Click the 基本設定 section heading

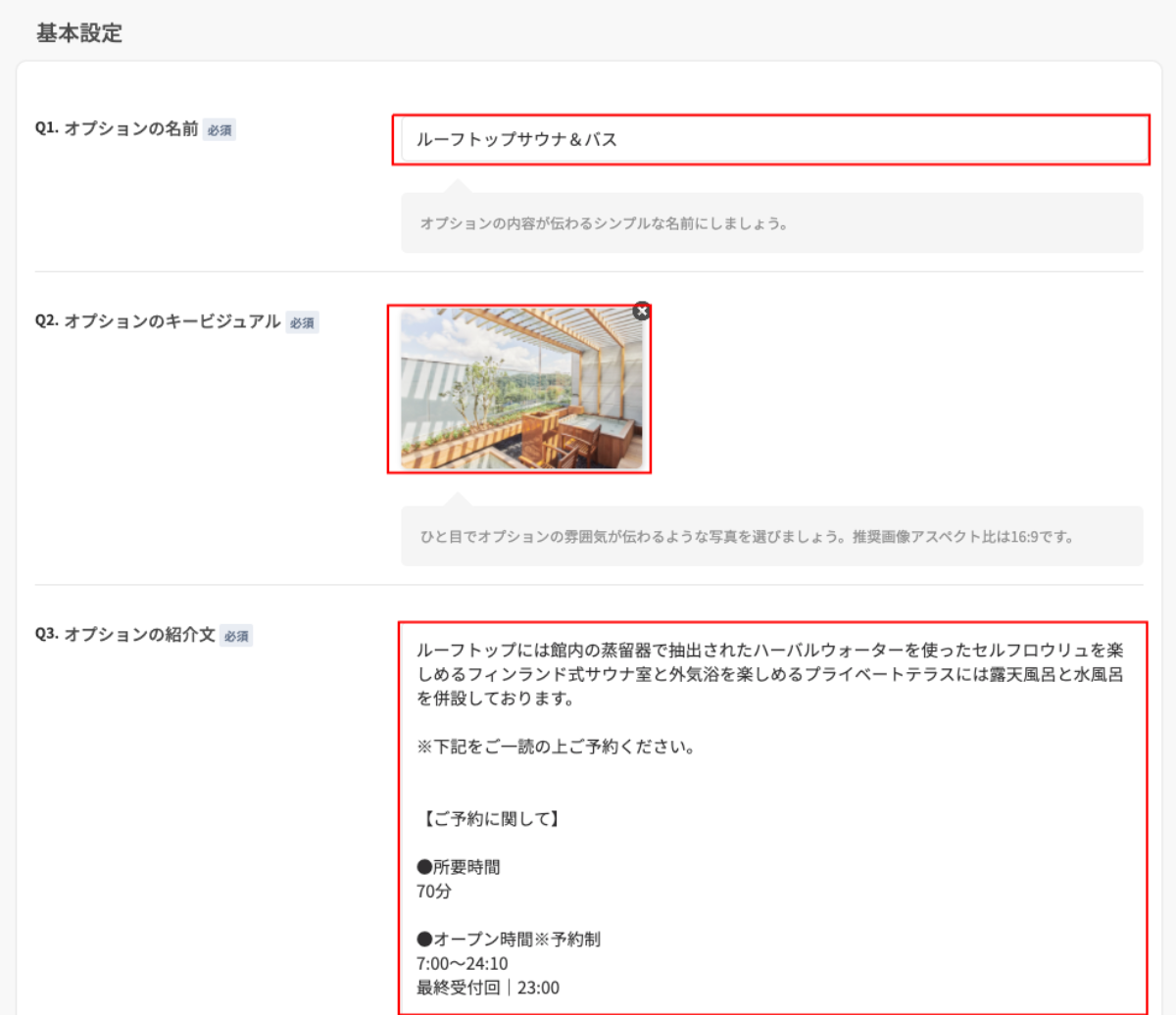pos(79,33)
